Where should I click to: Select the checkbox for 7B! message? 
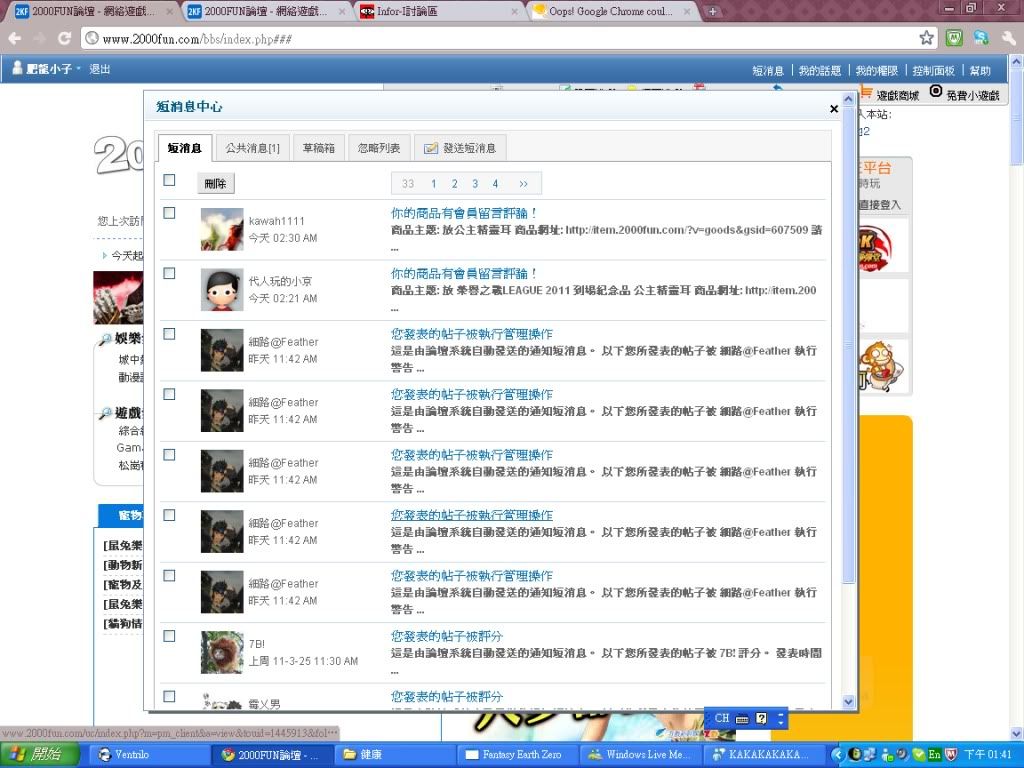pos(169,636)
